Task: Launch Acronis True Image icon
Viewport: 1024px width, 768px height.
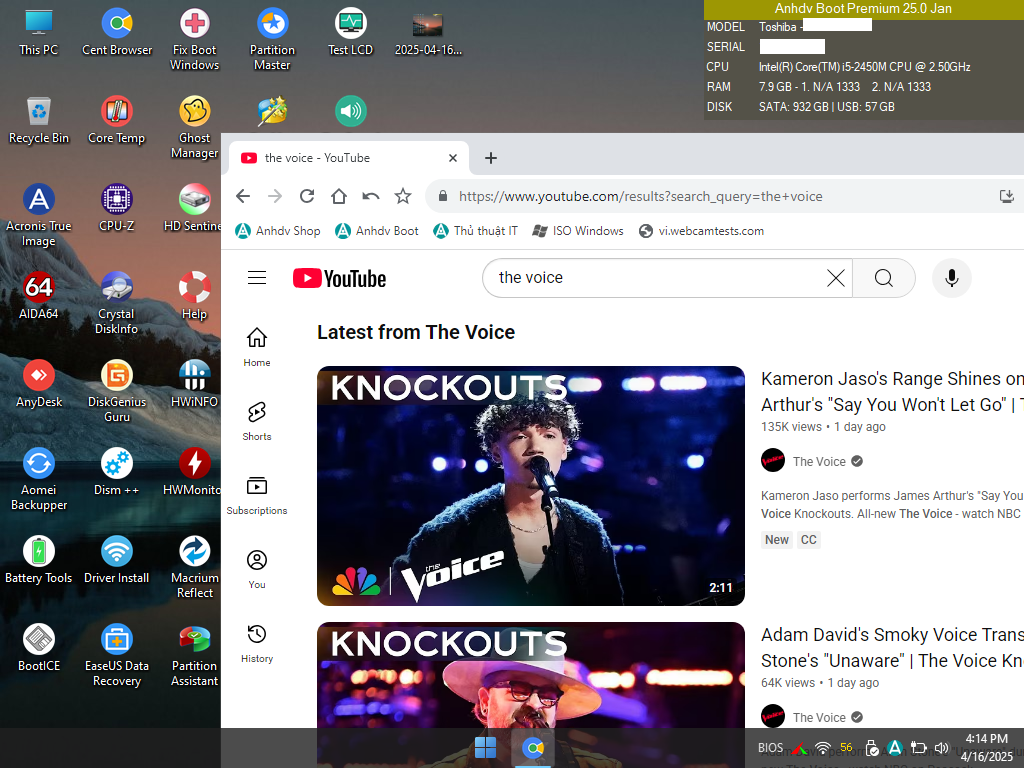Action: [39, 216]
